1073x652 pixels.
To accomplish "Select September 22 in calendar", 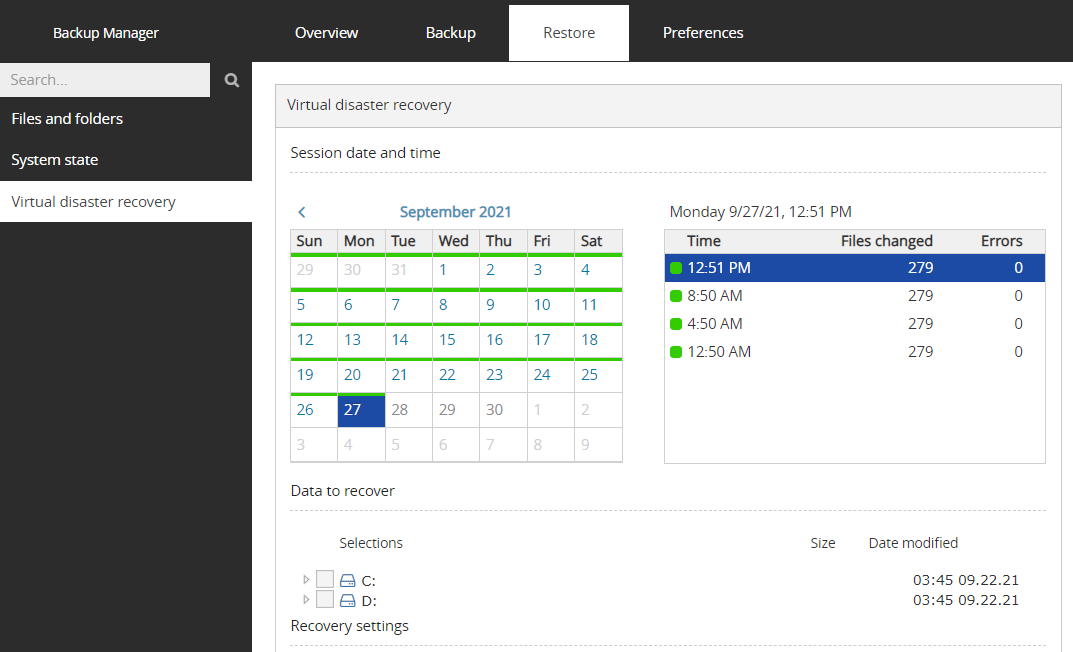I will coord(456,376).
